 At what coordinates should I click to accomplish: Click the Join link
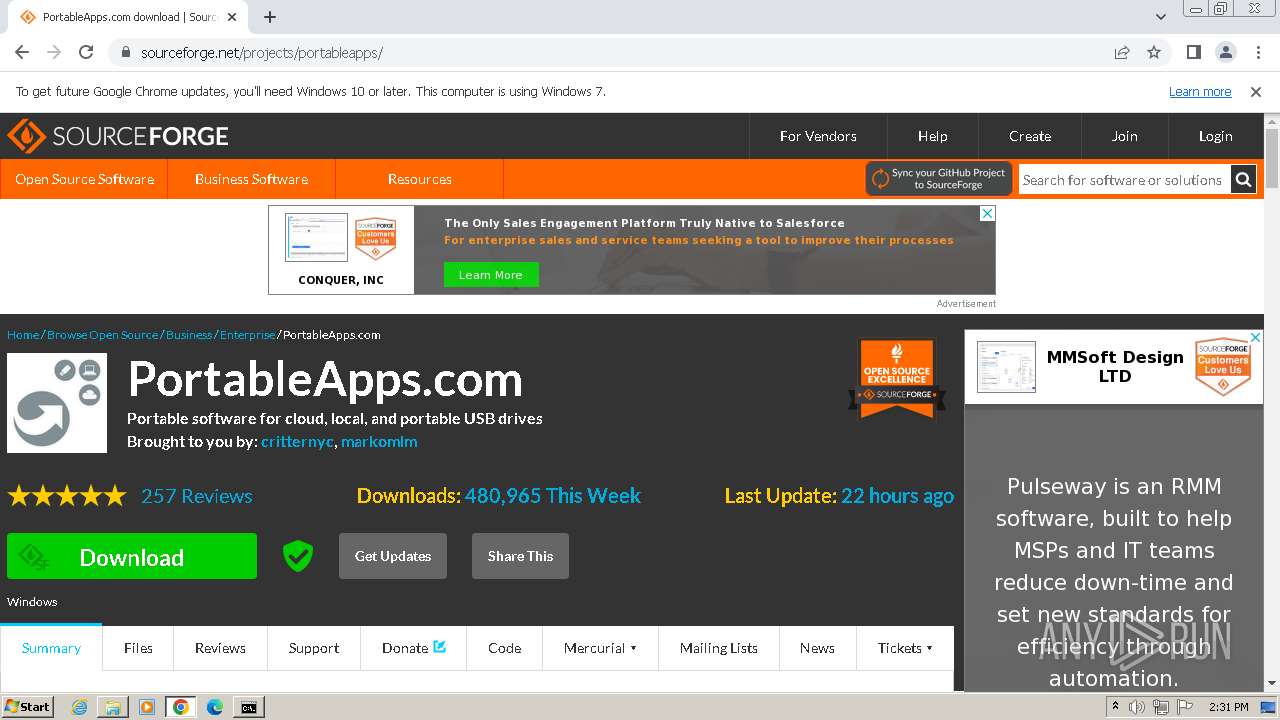coord(1125,136)
